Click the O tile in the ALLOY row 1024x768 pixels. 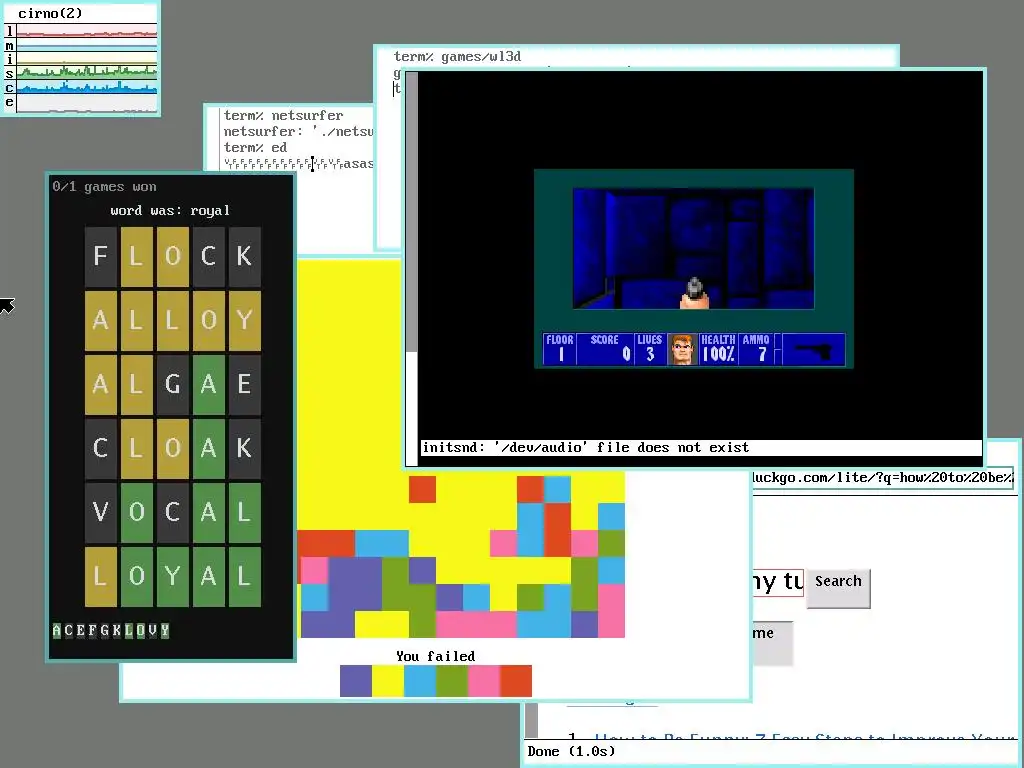point(208,321)
